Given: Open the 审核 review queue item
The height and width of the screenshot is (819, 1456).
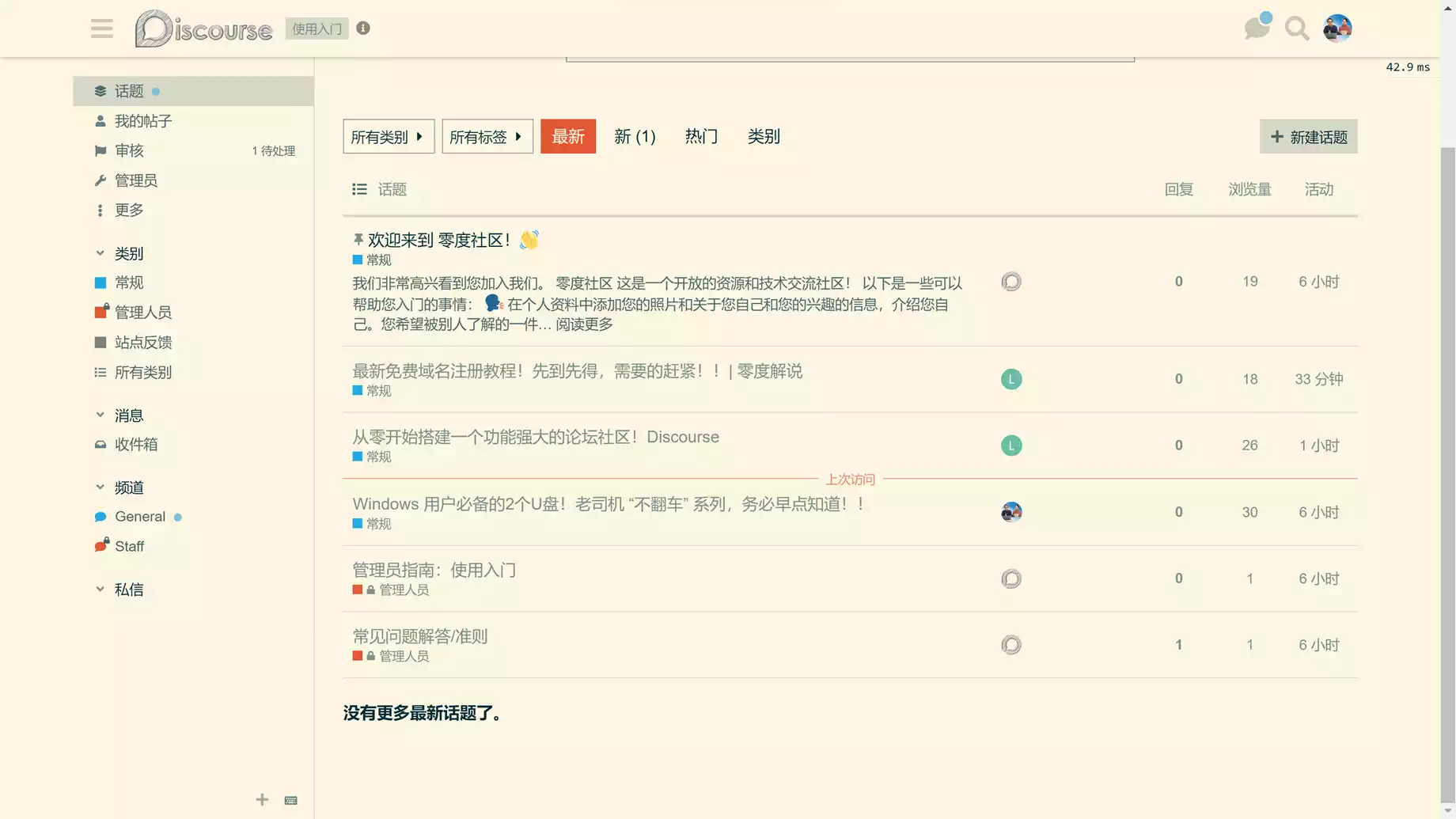Looking at the screenshot, I should pyautogui.click(x=129, y=151).
